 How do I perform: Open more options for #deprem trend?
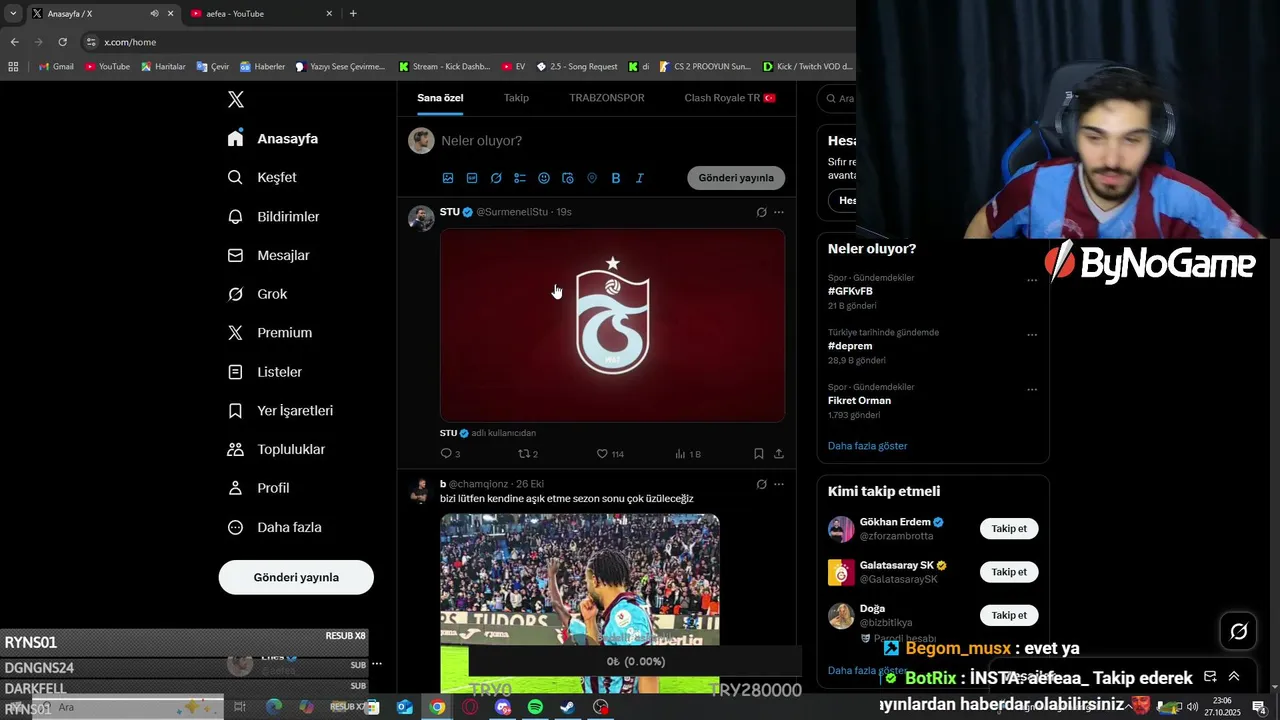(x=1032, y=335)
